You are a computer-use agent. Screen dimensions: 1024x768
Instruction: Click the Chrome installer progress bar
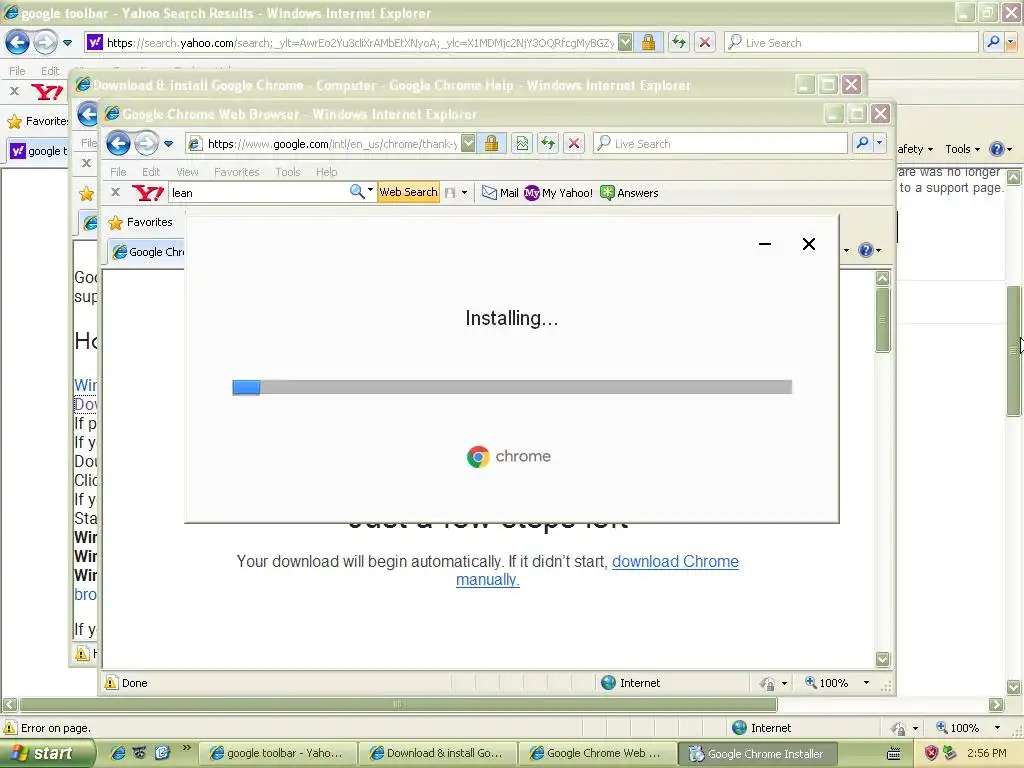(x=512, y=387)
